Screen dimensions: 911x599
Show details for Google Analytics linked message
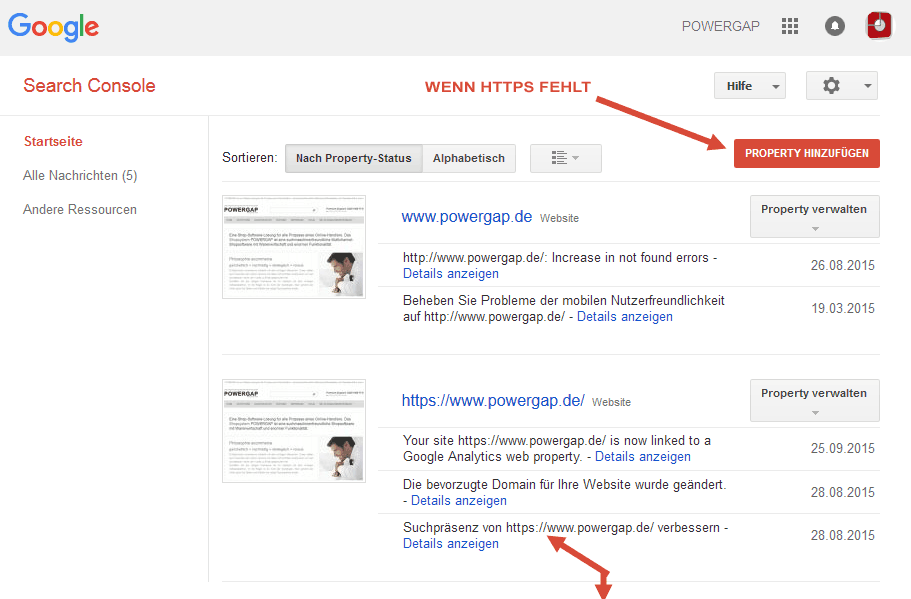643,457
